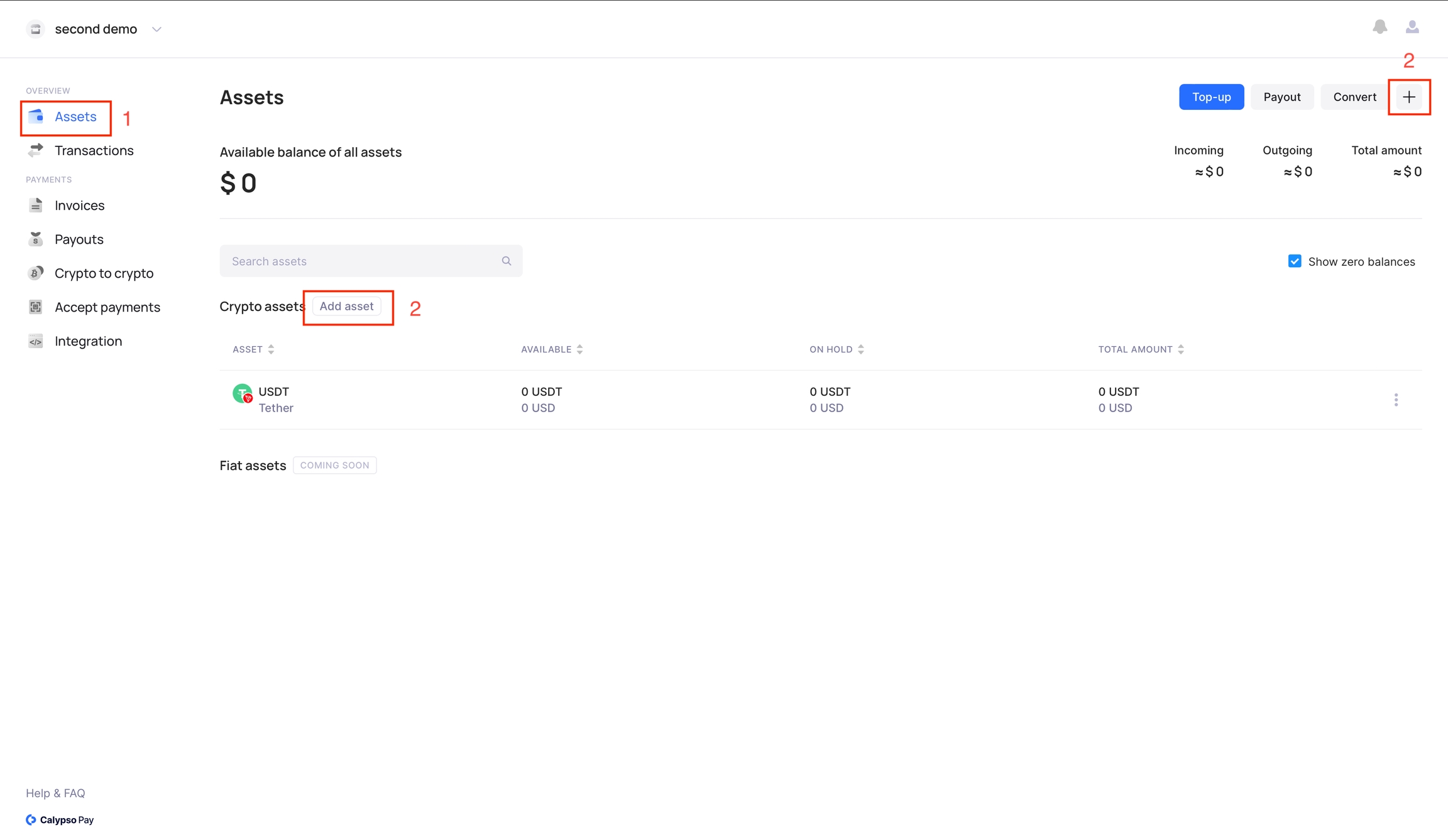Click the plus icon next to Convert

[1408, 97]
